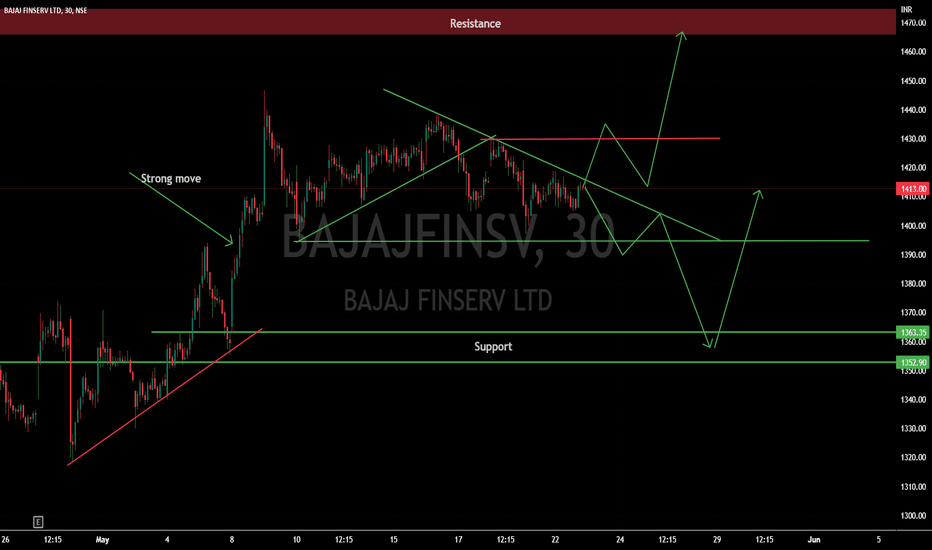Click the 1320.00 price axis value
Screen dimensions: 932x550
[x=914, y=458]
